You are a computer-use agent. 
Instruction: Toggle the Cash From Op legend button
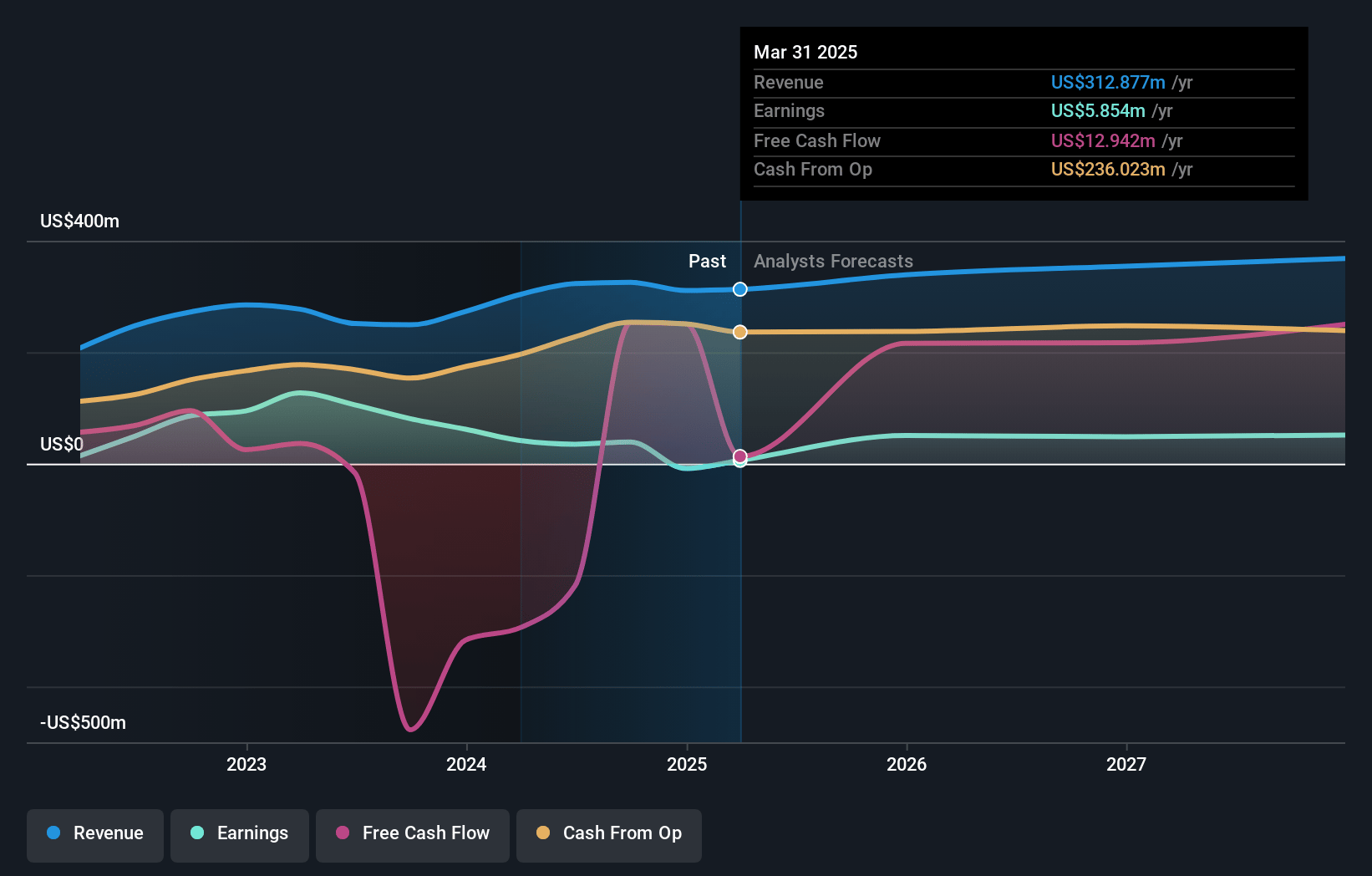(609, 835)
